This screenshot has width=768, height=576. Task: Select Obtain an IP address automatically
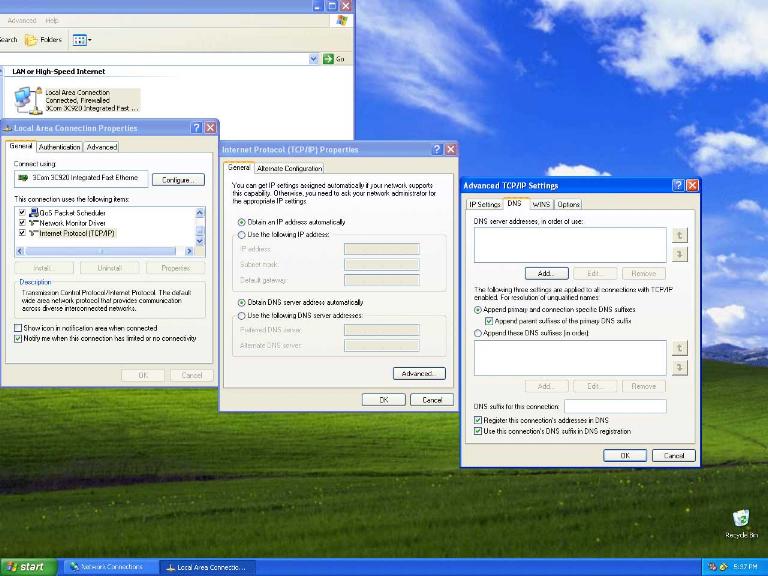pos(241,222)
